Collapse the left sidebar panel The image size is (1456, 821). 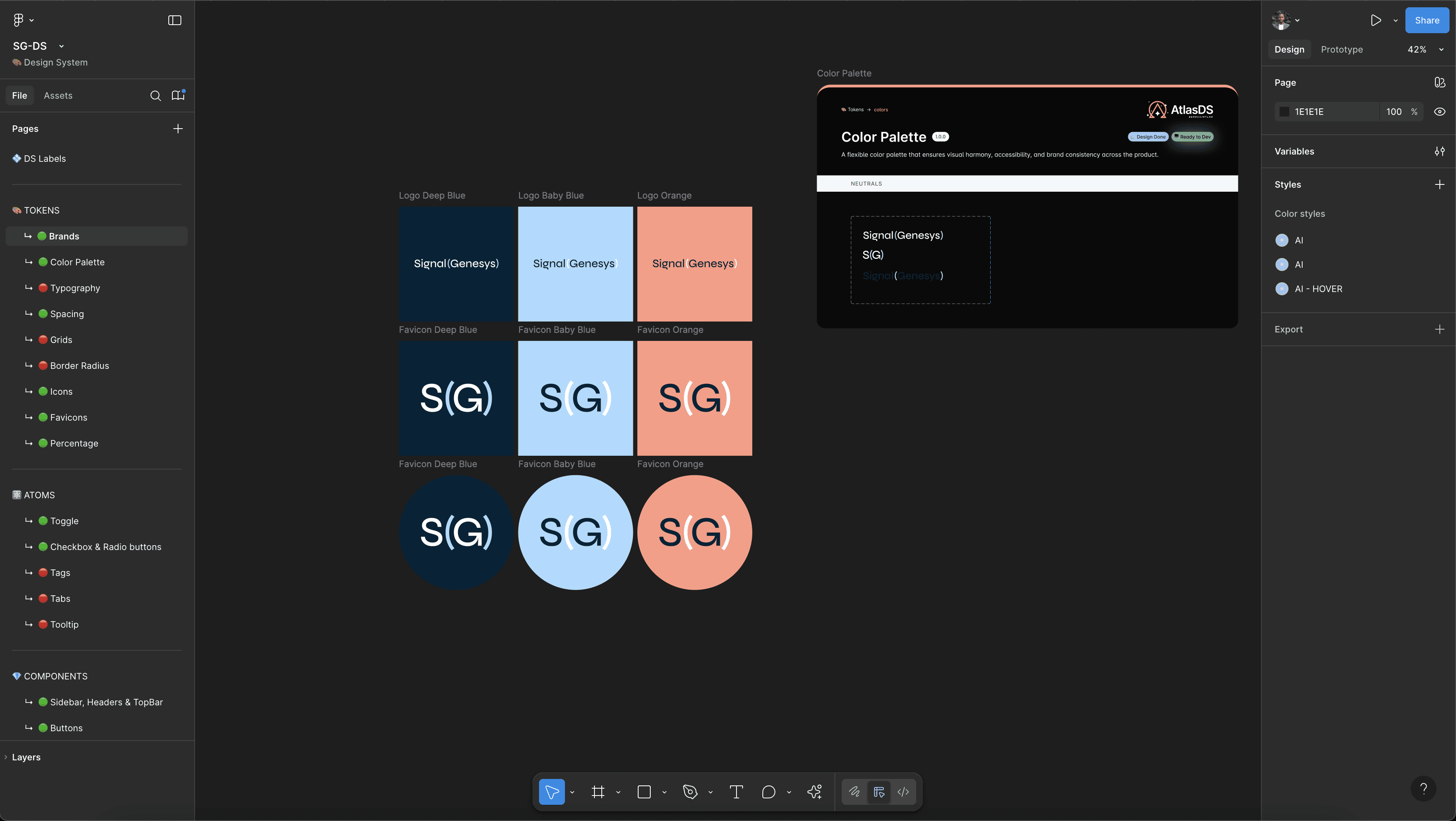tap(175, 20)
